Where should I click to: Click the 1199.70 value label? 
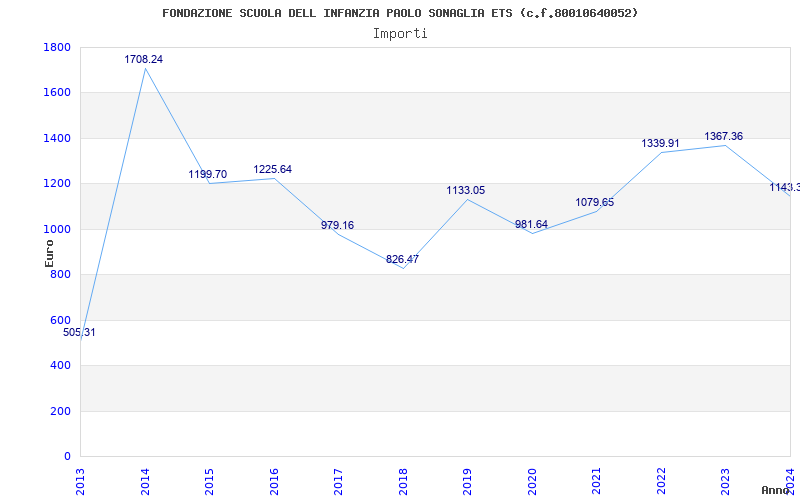point(208,174)
